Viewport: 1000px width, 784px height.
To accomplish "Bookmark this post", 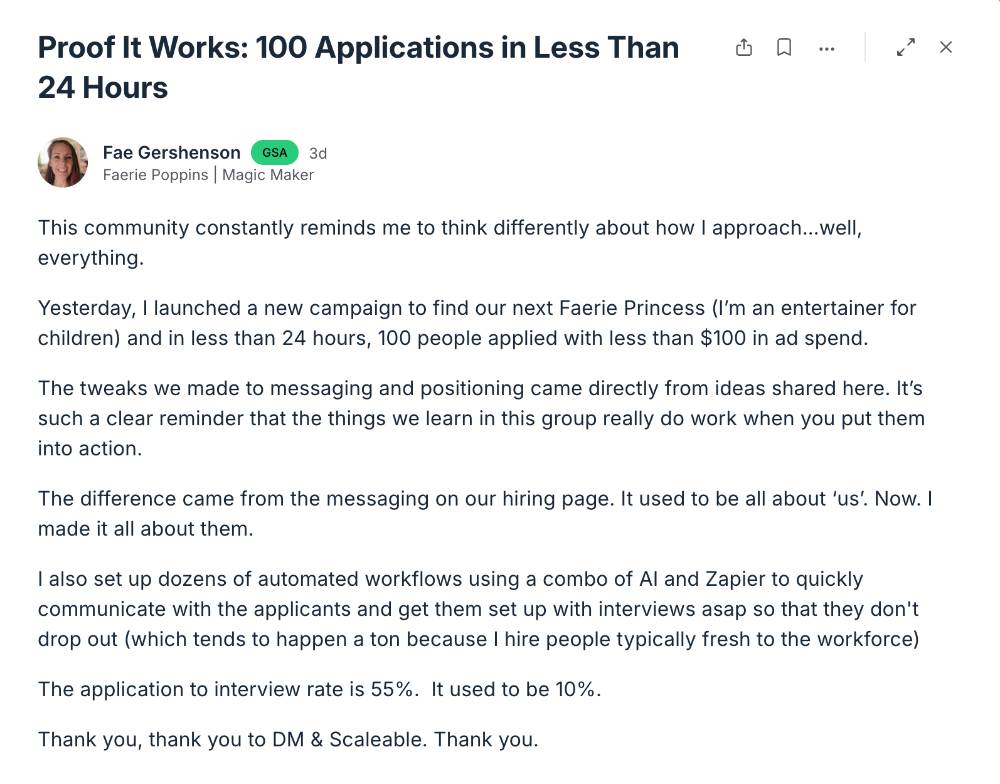I will pos(785,47).
